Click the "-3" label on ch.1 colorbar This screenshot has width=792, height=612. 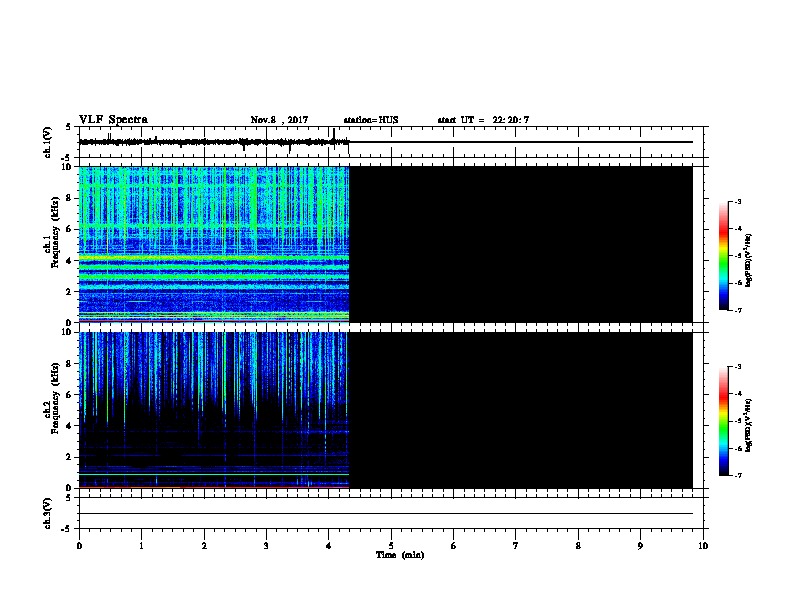pyautogui.click(x=737, y=201)
